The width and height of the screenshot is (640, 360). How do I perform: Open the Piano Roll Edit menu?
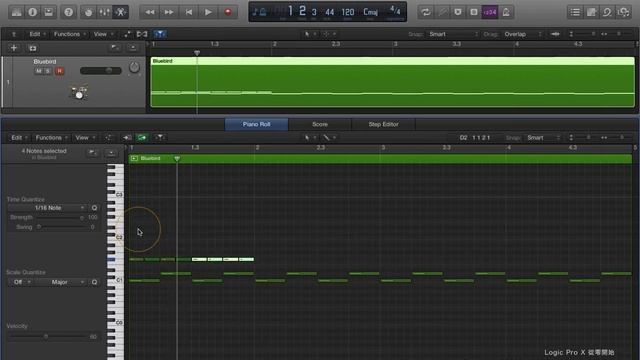19,138
